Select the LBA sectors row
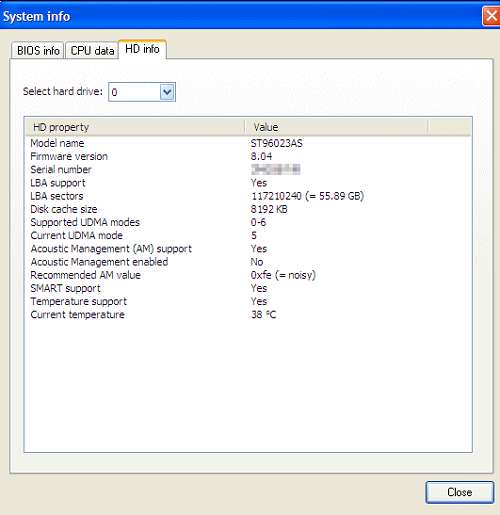The width and height of the screenshot is (500, 515). 248,196
